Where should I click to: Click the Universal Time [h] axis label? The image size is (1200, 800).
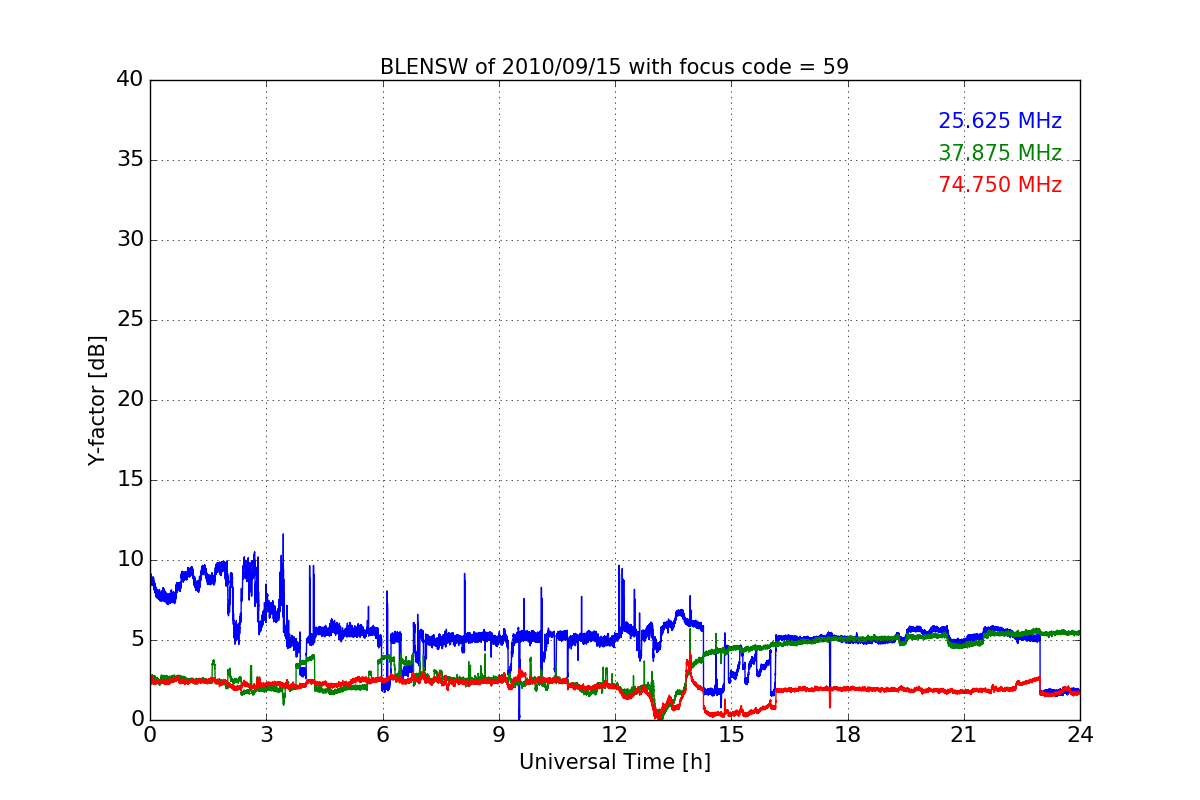(x=614, y=762)
